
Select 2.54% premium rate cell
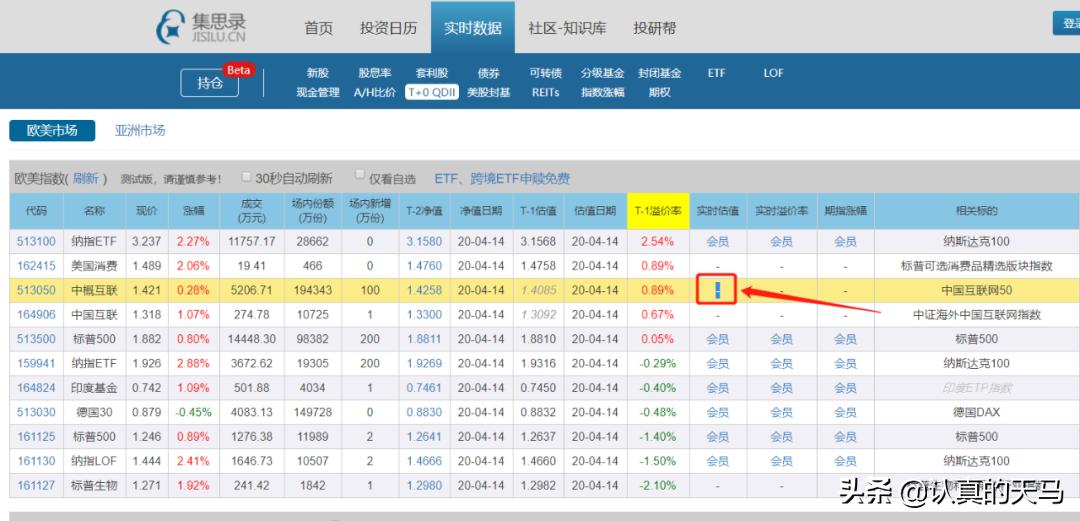(657, 241)
